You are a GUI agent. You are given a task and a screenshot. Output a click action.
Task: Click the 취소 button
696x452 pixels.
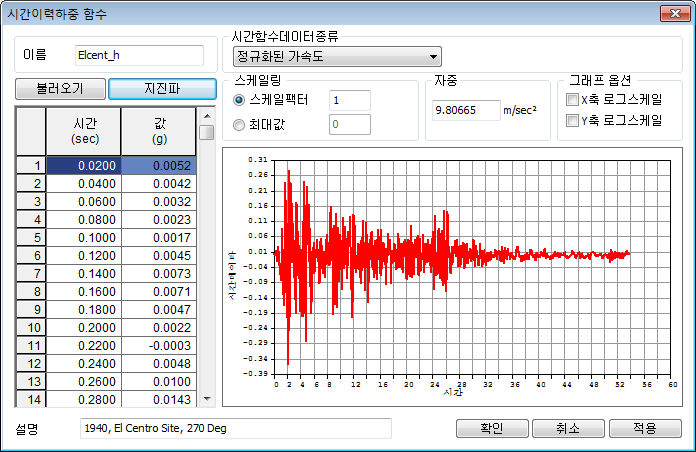[568, 428]
